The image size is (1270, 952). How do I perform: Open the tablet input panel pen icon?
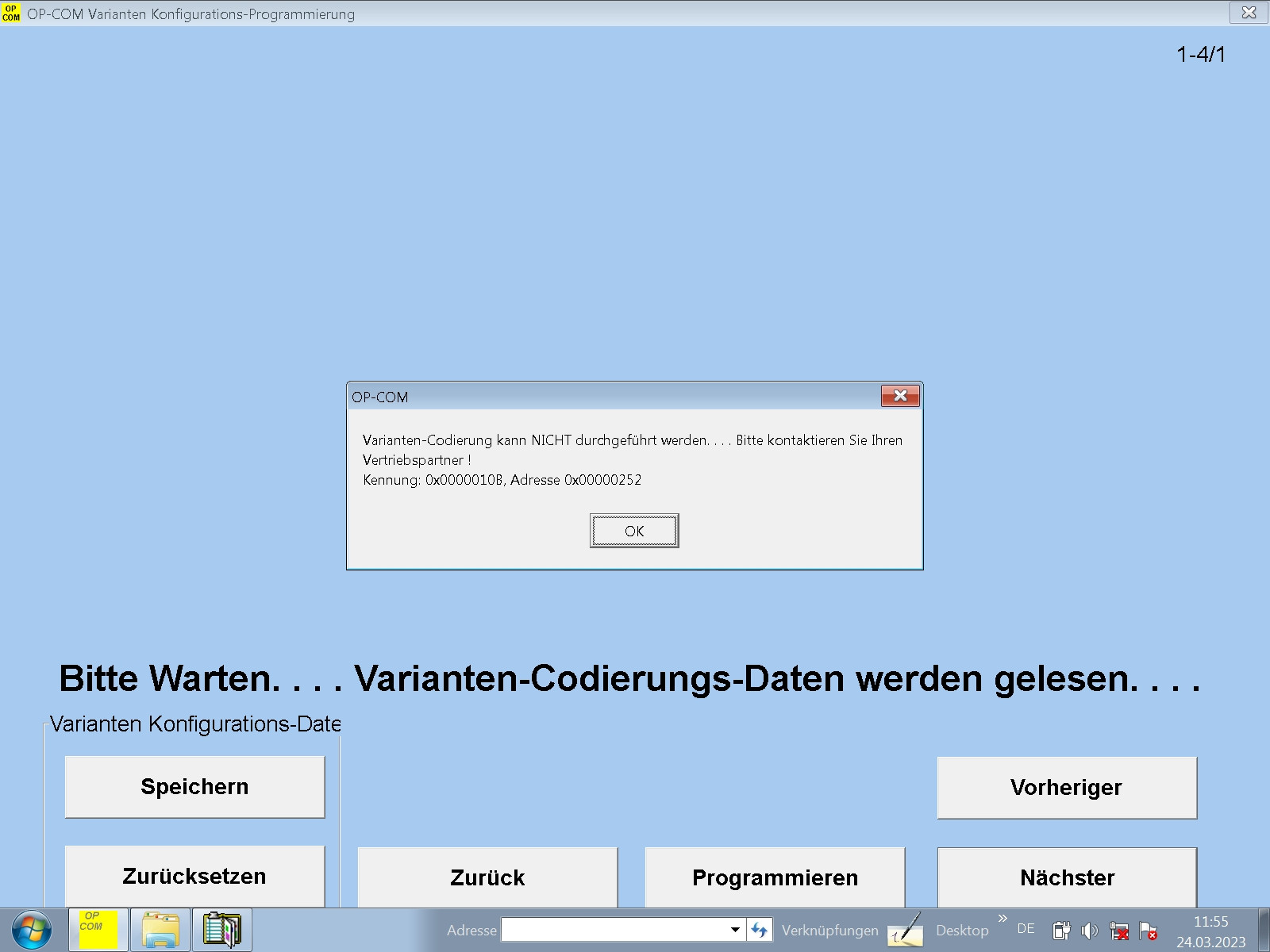(905, 930)
